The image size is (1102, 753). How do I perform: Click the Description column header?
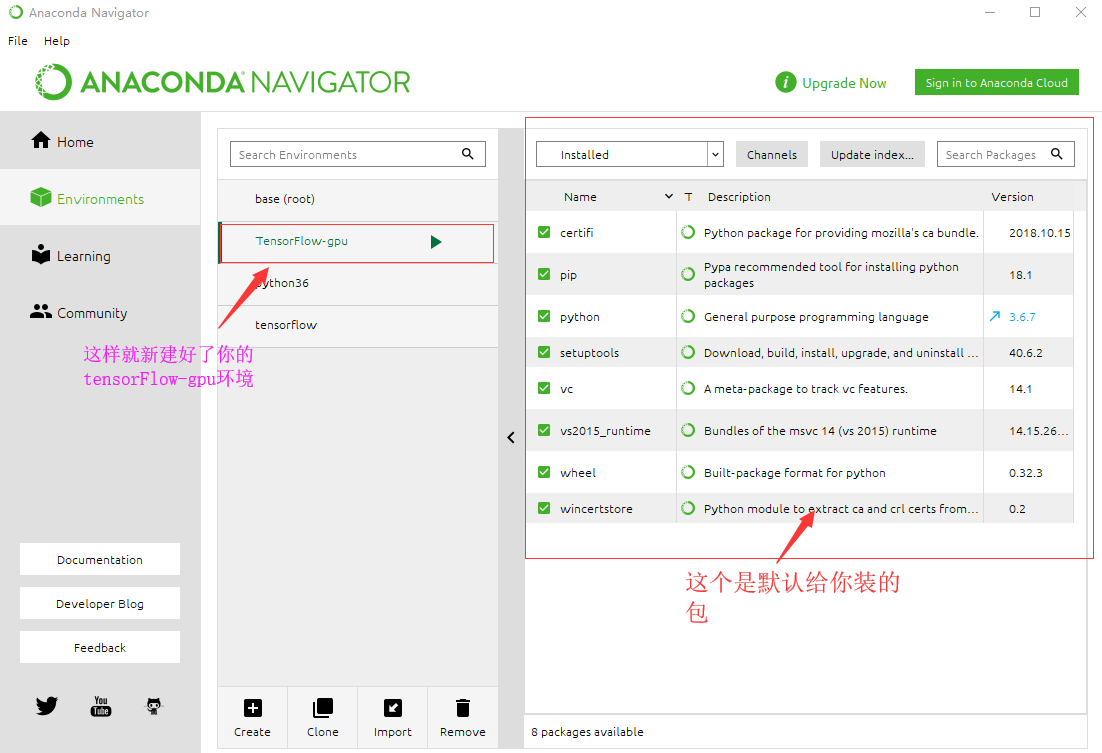pyautogui.click(x=739, y=197)
